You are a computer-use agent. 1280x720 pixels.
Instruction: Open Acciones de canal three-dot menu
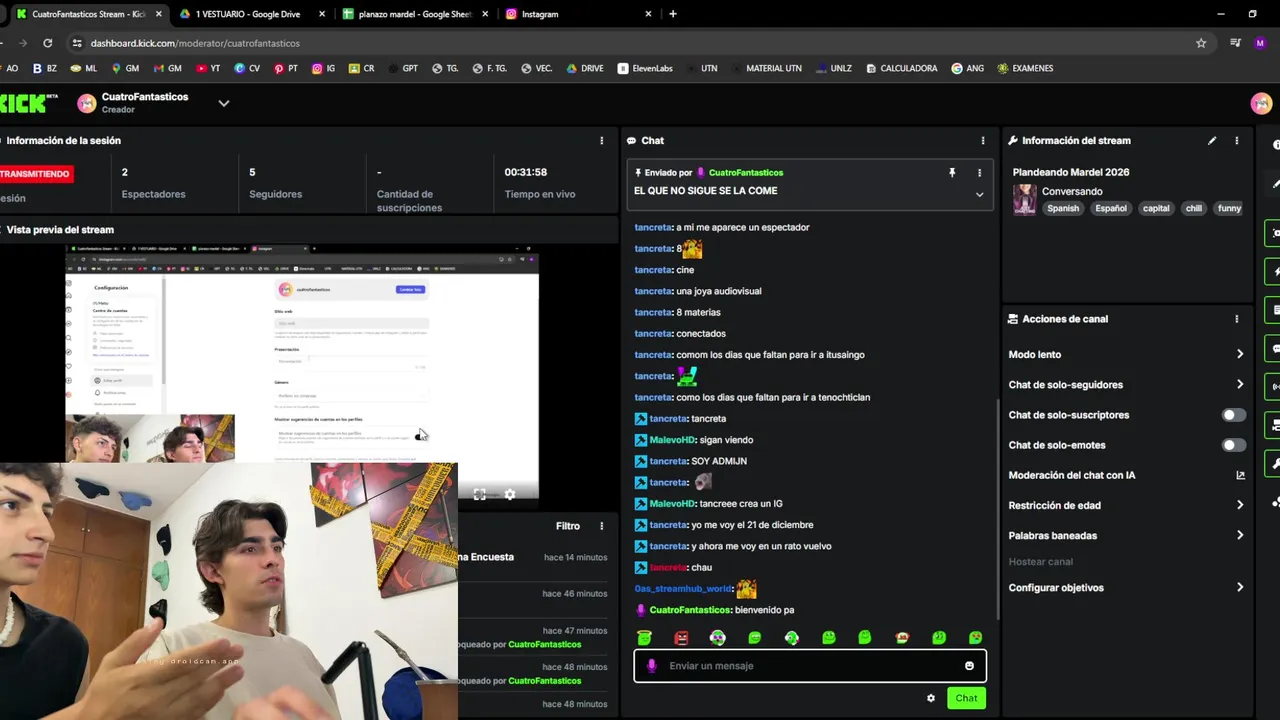[1237, 319]
